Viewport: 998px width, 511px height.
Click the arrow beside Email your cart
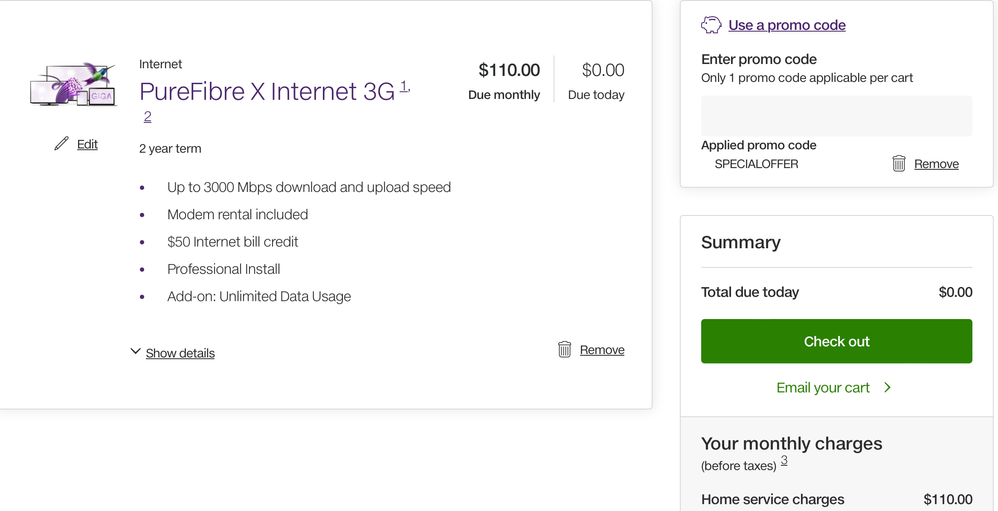click(888, 387)
